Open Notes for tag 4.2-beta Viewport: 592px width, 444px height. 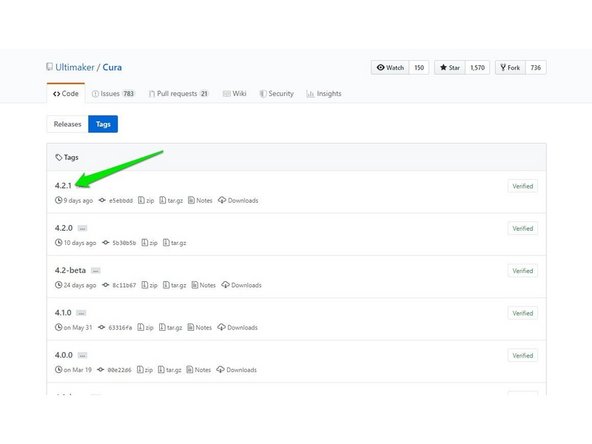(204, 285)
